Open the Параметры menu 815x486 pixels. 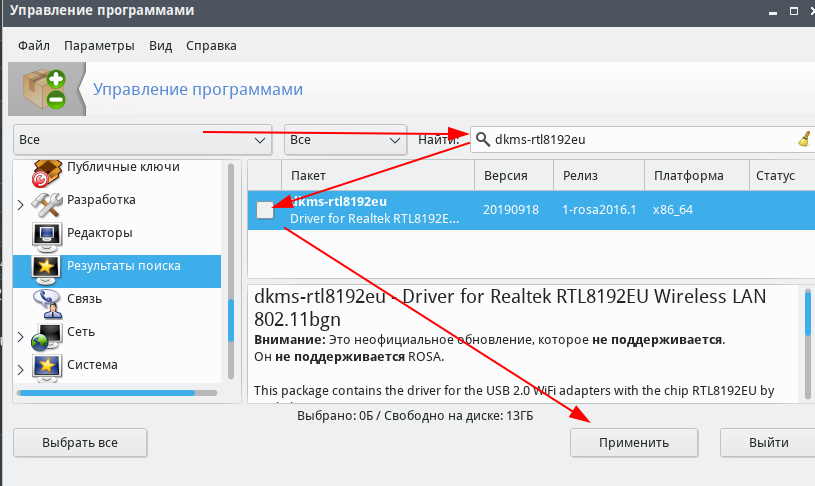click(99, 46)
